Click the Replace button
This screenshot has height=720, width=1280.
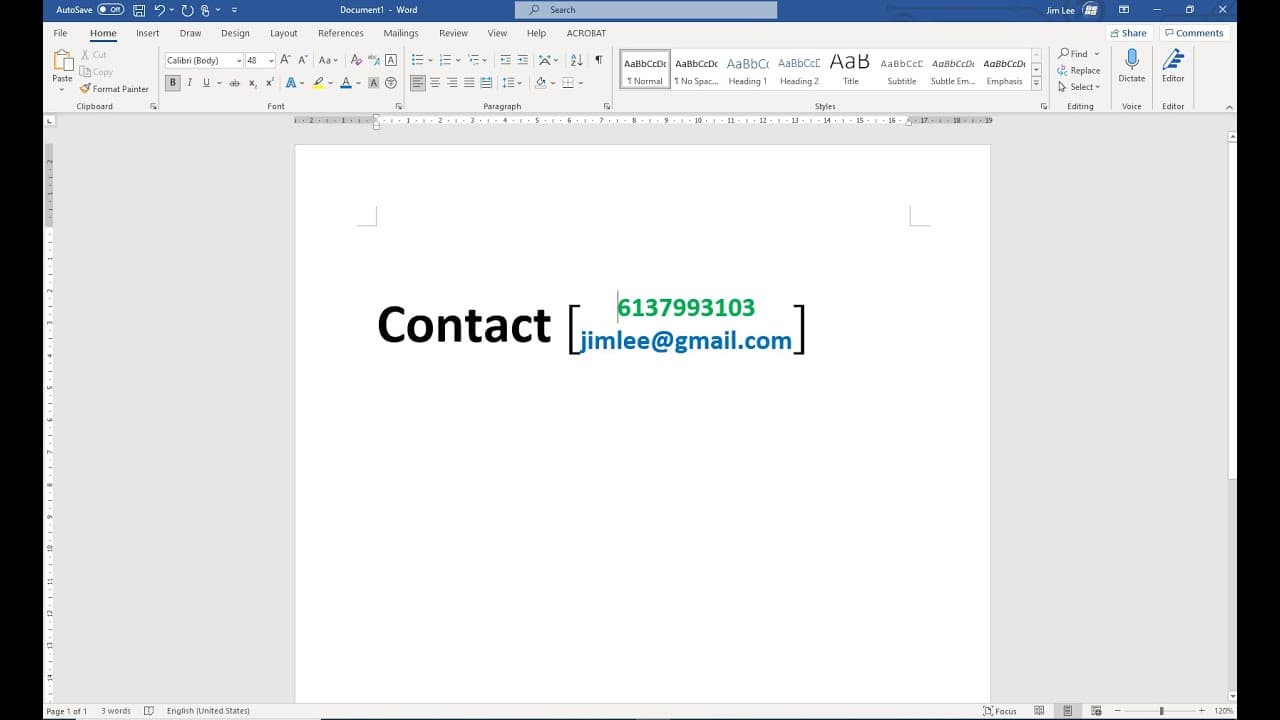click(x=1079, y=71)
